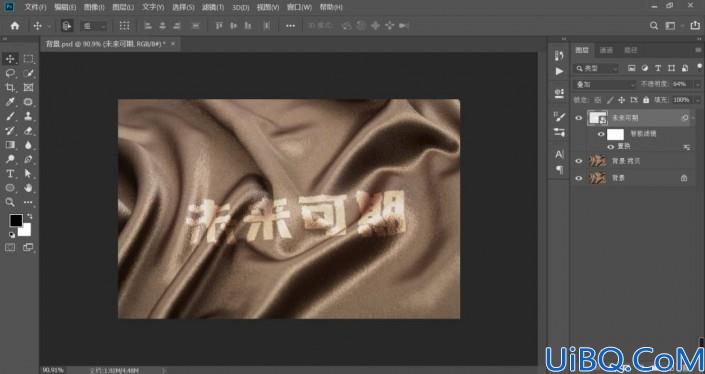This screenshot has width=705, height=374.
Task: Open the Fill slider dropdown arrow
Action: [x=697, y=100]
